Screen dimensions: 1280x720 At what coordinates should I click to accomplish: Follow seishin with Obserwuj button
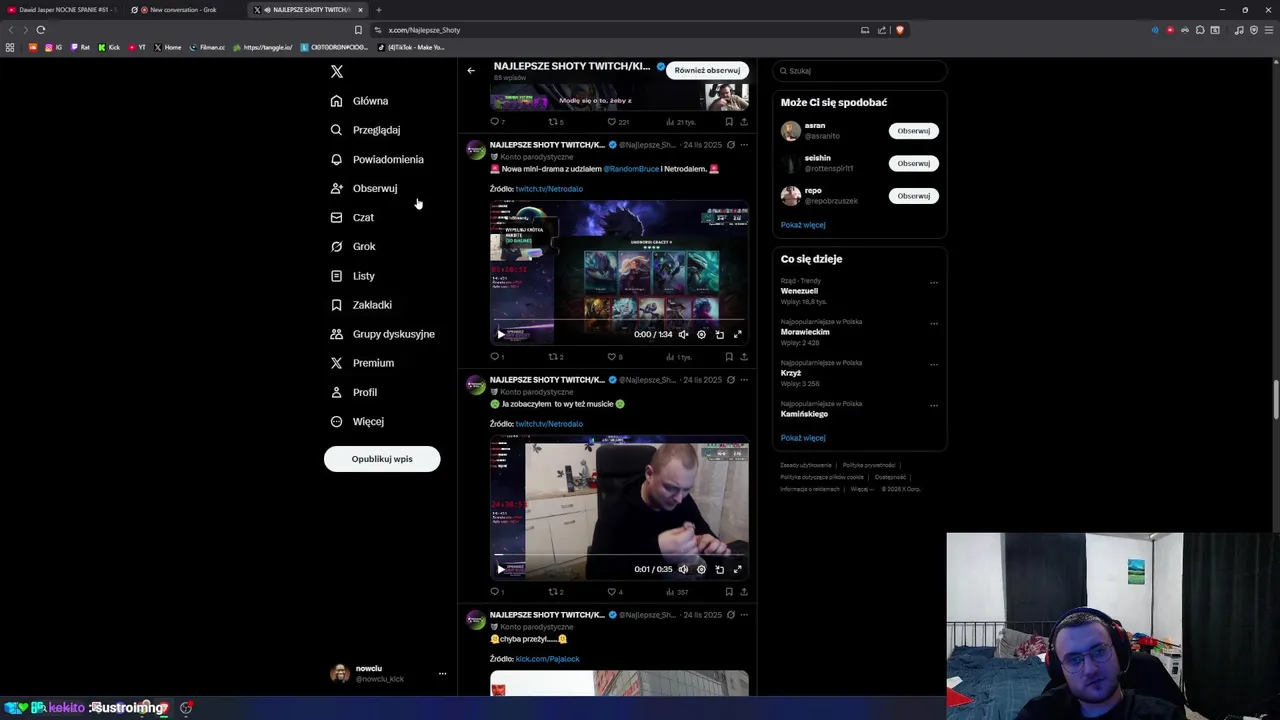[913, 163]
